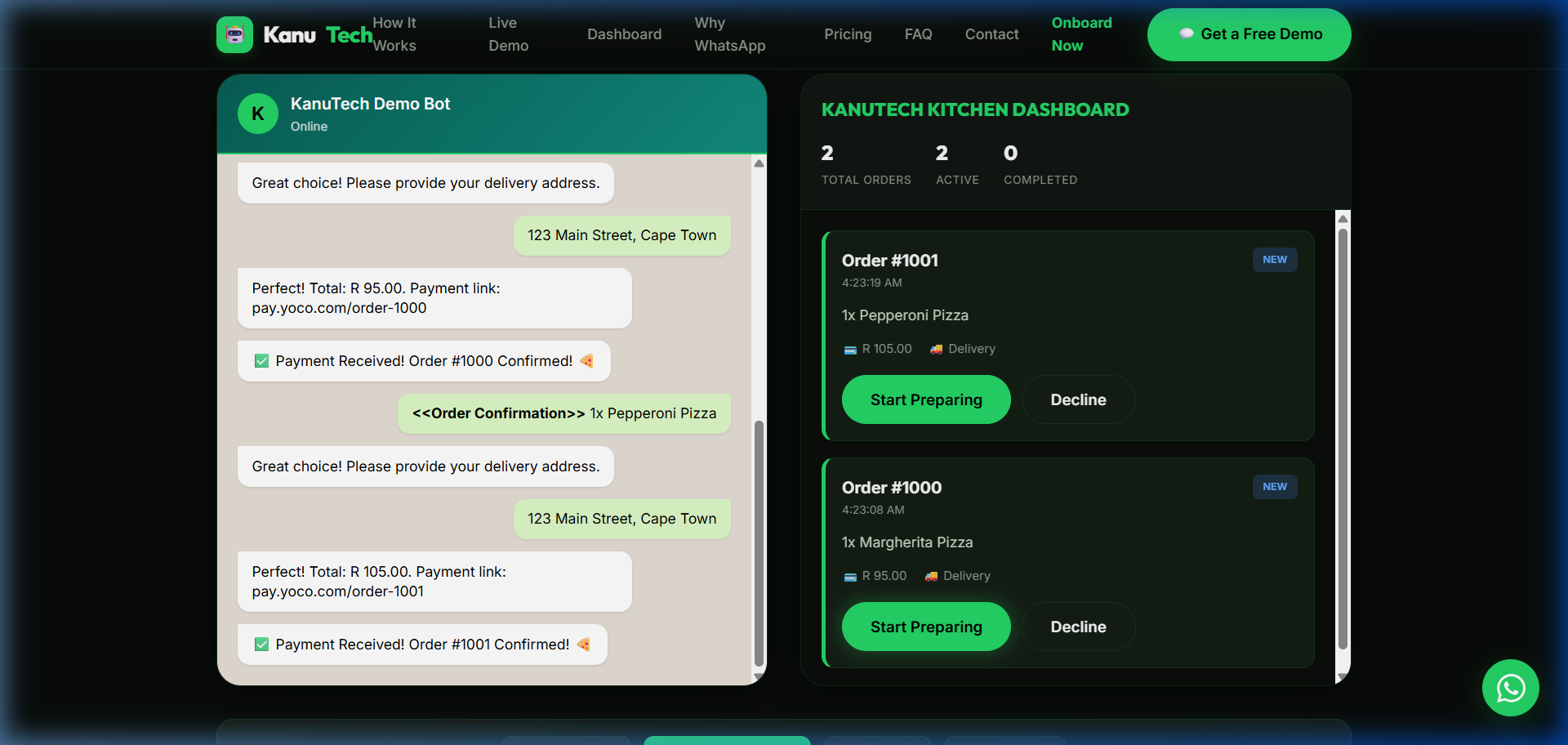
Task: Click the Get a Free Demo button
Action: point(1249,34)
